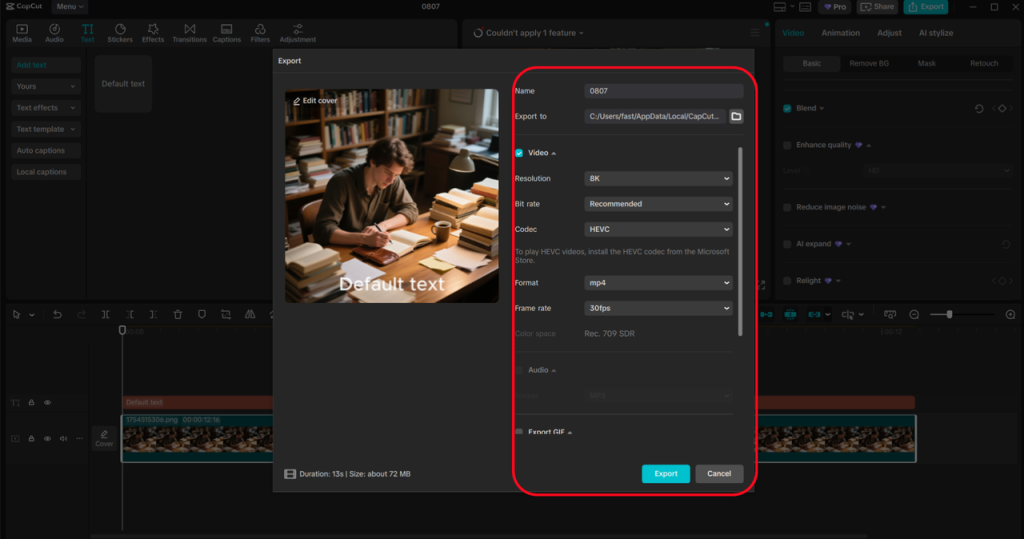1024x539 pixels.
Task: Open the Resolution dropdown showing 8K
Action: [x=658, y=178]
